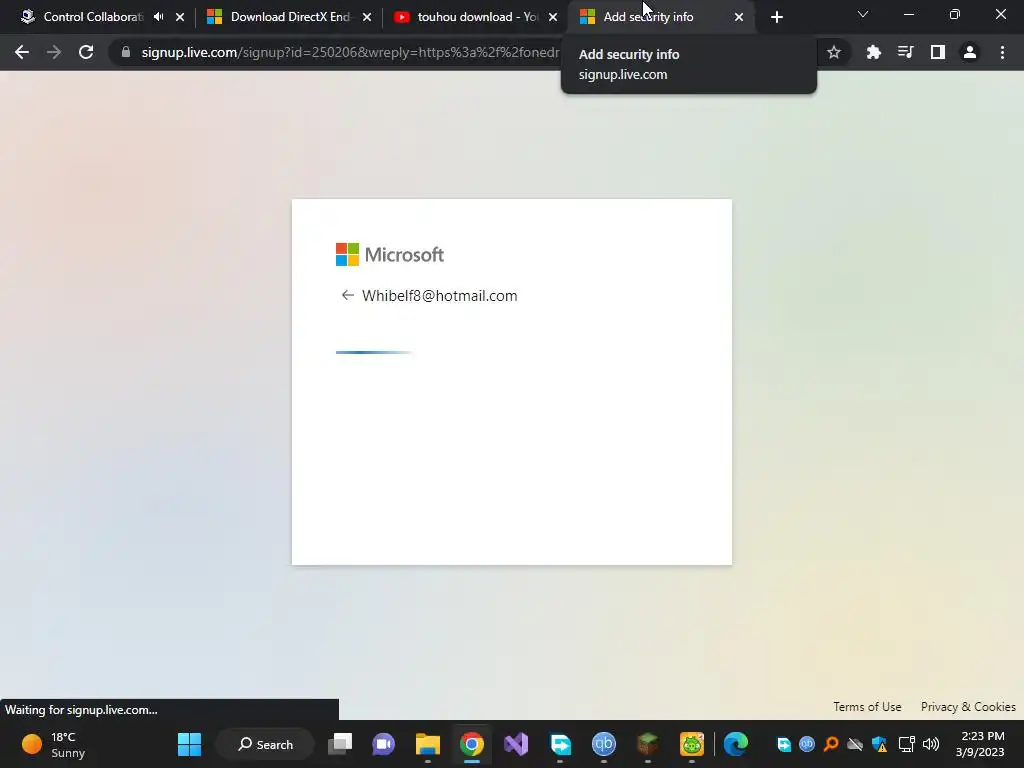The height and width of the screenshot is (768, 1024).
Task: Close the touhou download YouTube tab
Action: pos(553,17)
